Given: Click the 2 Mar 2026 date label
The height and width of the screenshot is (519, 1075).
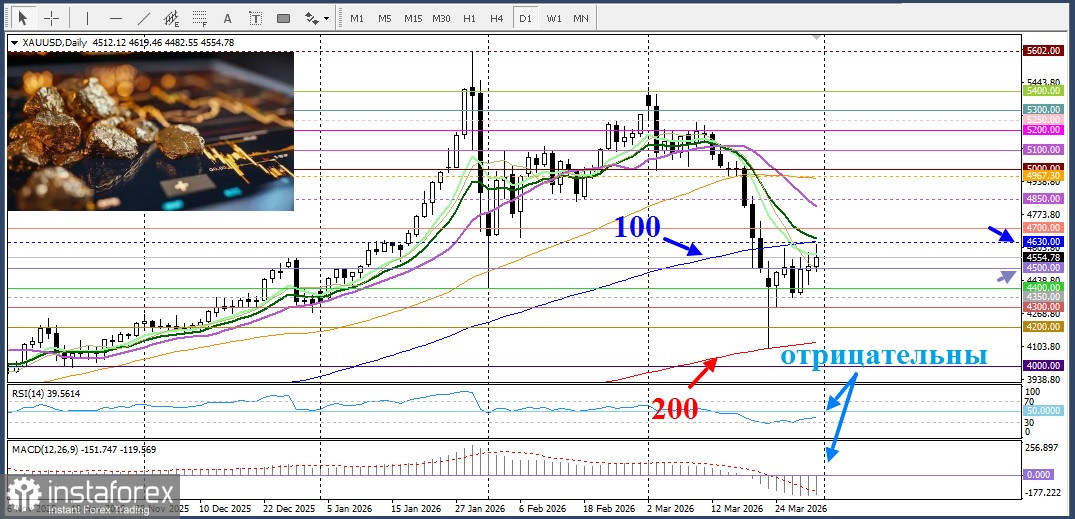Looking at the screenshot, I should (670, 509).
